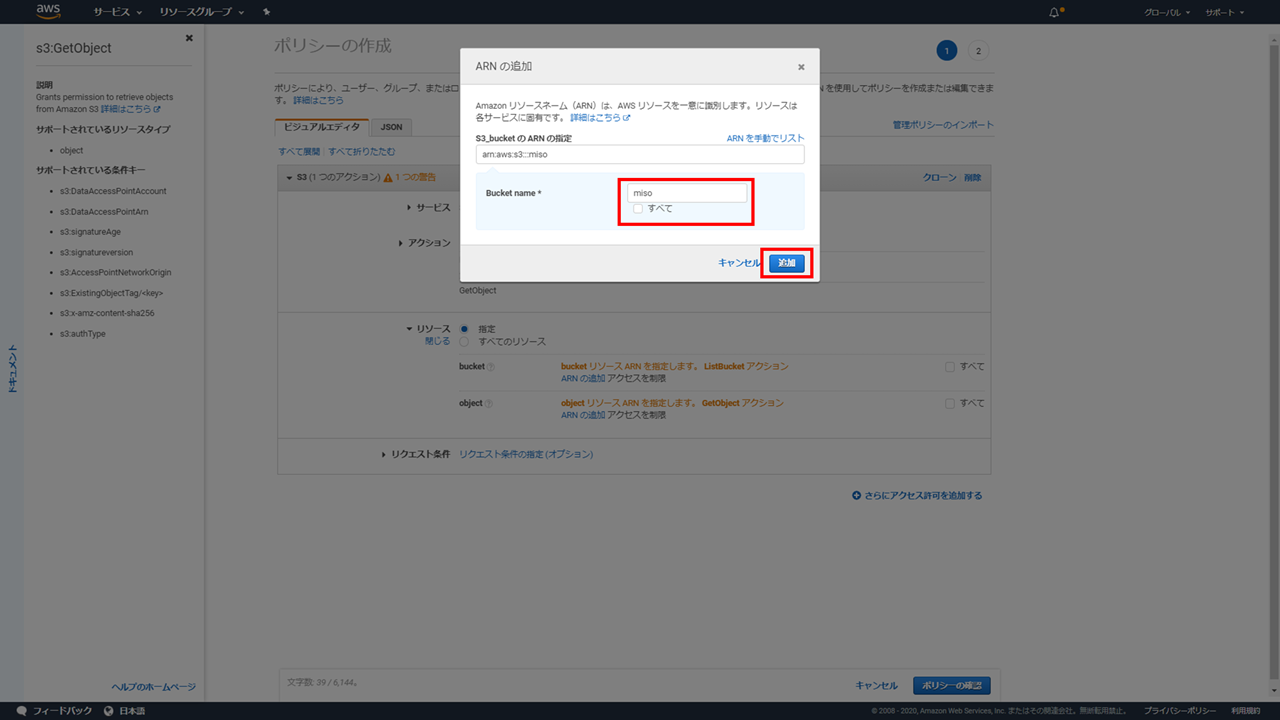The height and width of the screenshot is (720, 1280).
Task: Click ARN を手動でリスト link
Action: (765, 138)
